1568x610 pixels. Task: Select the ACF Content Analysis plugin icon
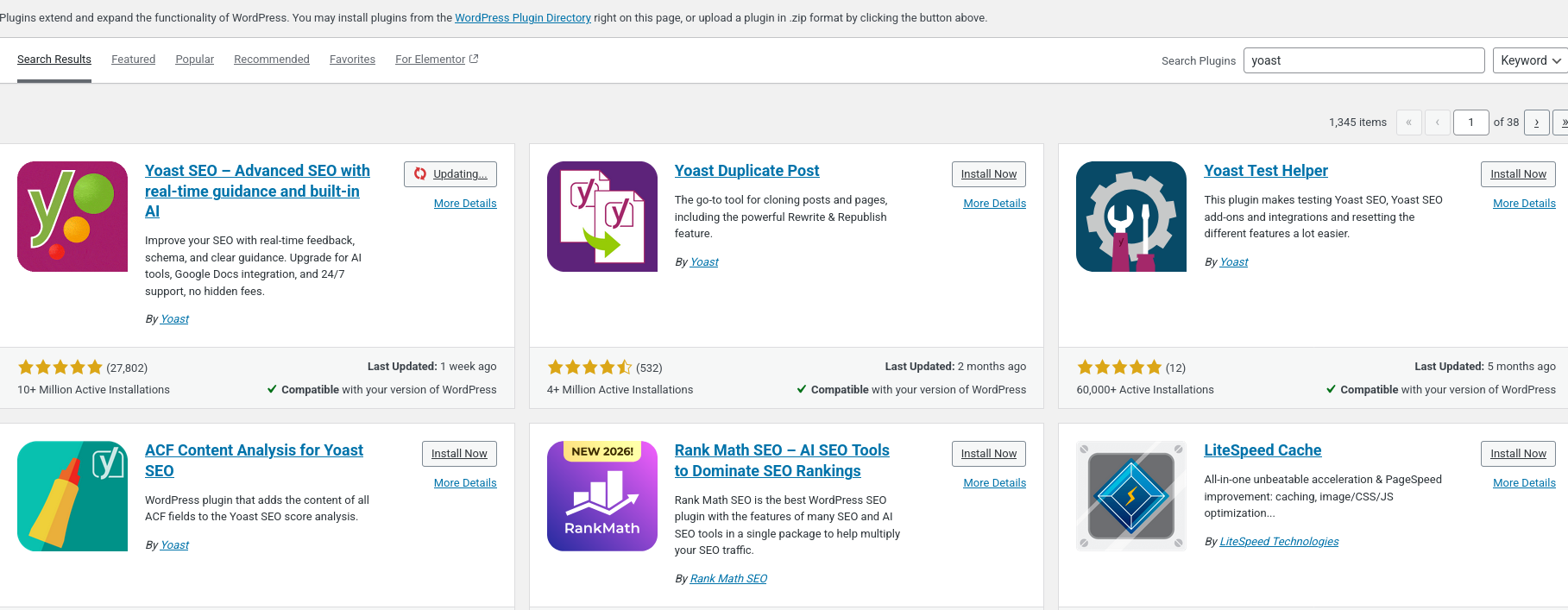(x=72, y=496)
